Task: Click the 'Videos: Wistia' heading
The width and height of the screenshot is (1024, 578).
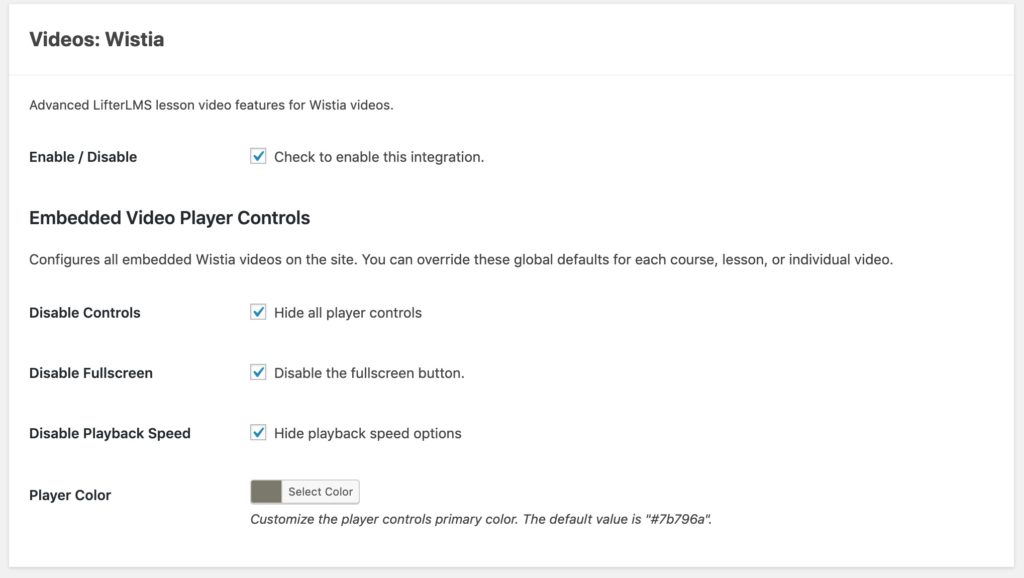Action: [97, 39]
